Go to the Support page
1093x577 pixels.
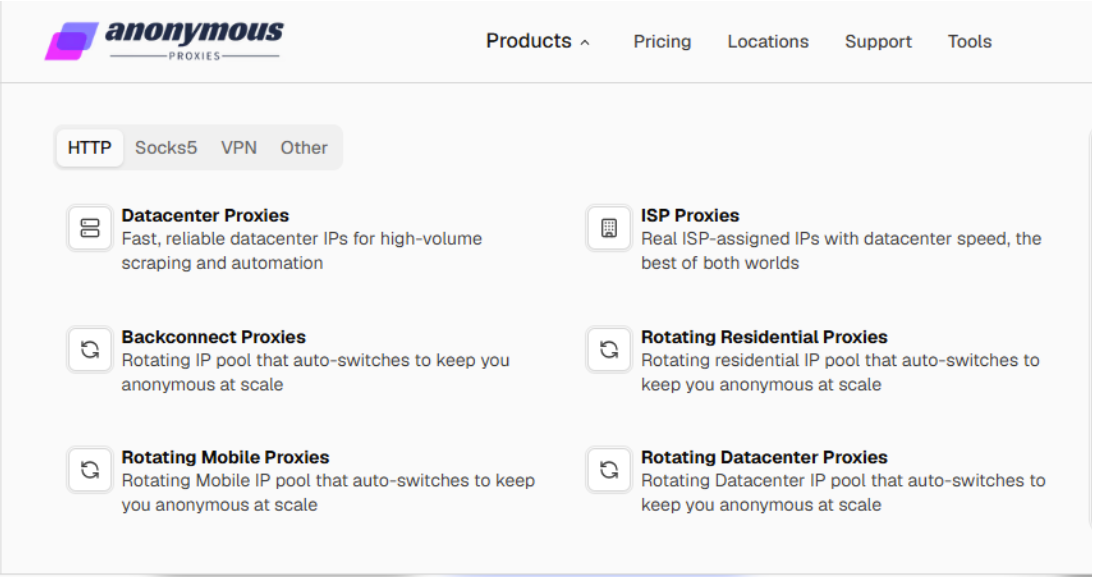(x=878, y=42)
